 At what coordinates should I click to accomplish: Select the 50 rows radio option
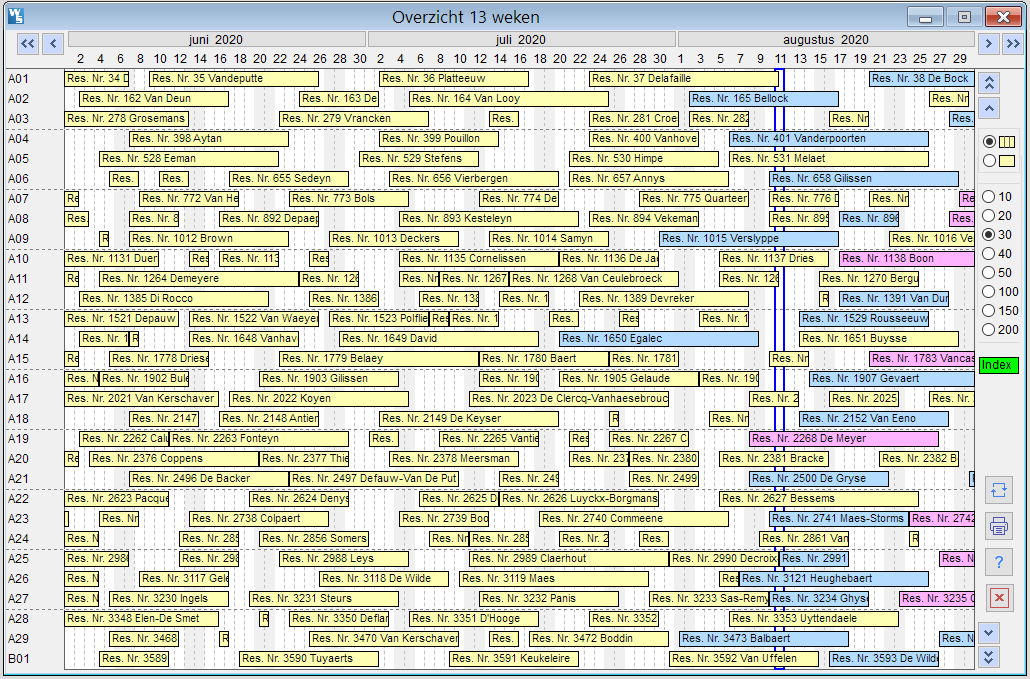[990, 273]
